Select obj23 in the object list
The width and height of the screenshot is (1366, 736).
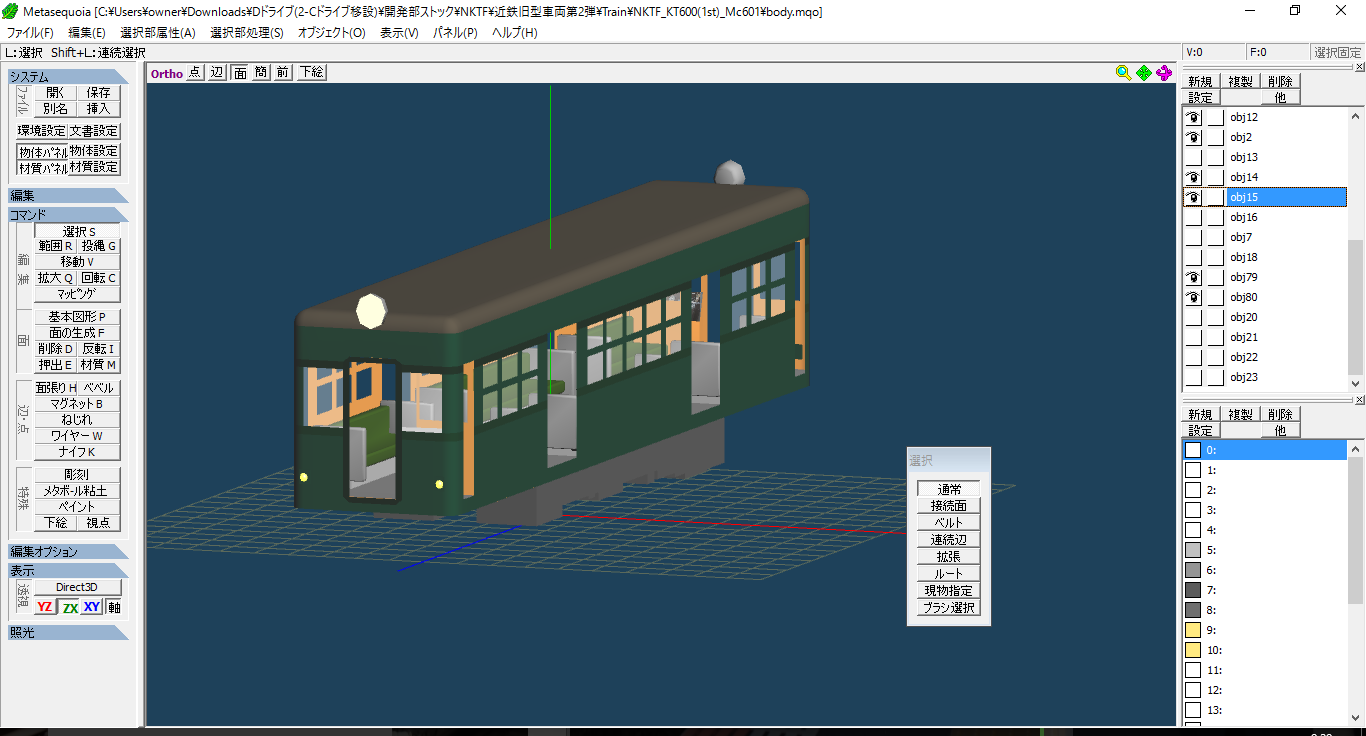point(1286,377)
